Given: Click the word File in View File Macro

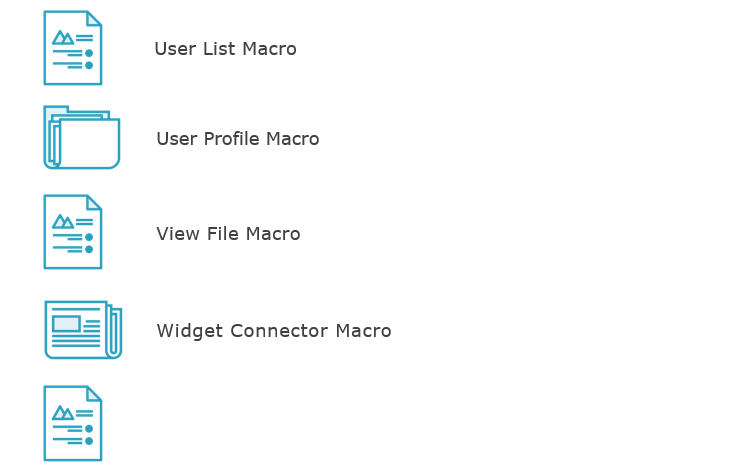Looking at the screenshot, I should [223, 234].
